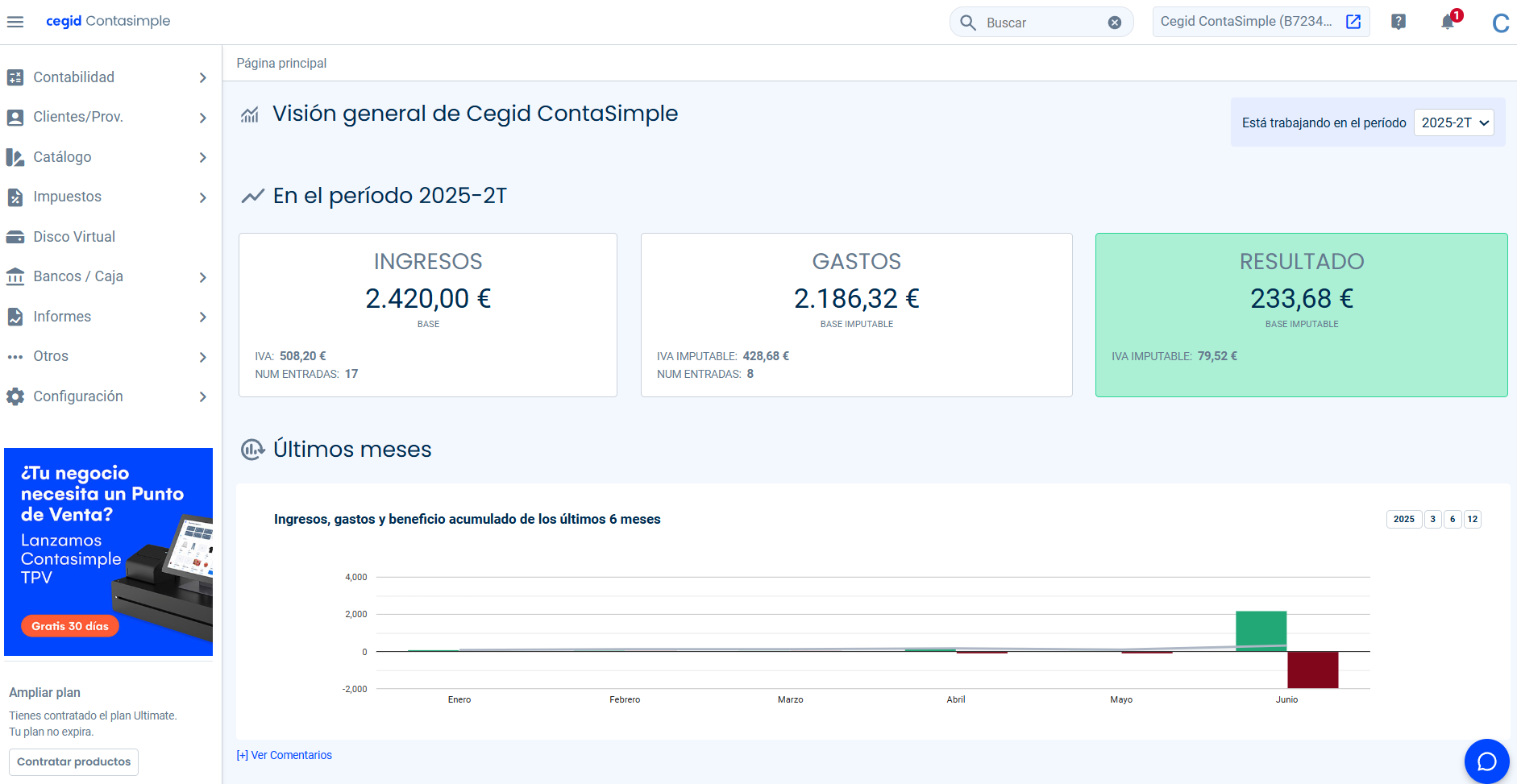1517x784 pixels.
Task: Expand the Impuestos submenu chevron
Action: click(202, 197)
